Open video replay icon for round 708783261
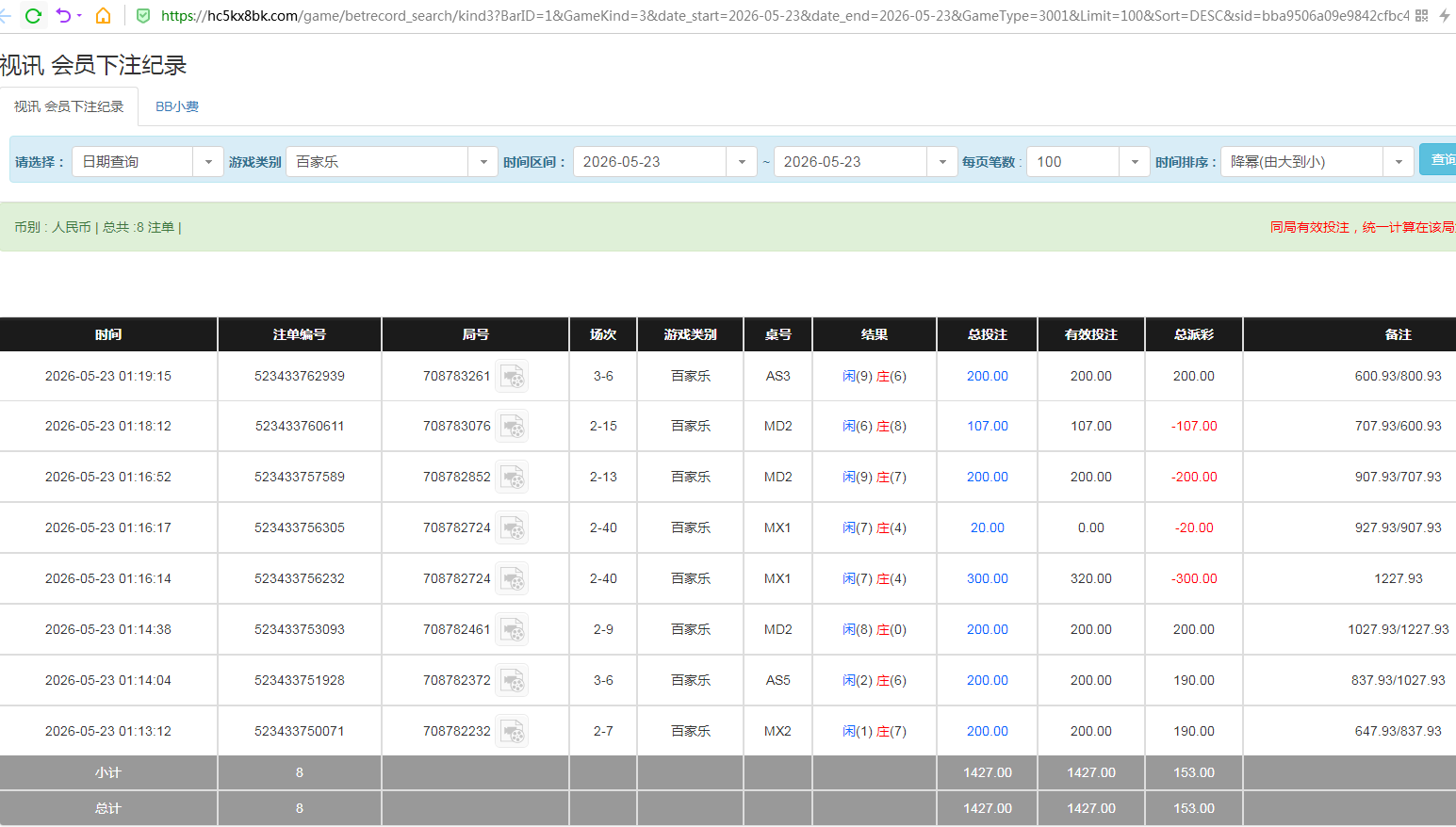Screen dimensions: 1456x827 coord(513,376)
